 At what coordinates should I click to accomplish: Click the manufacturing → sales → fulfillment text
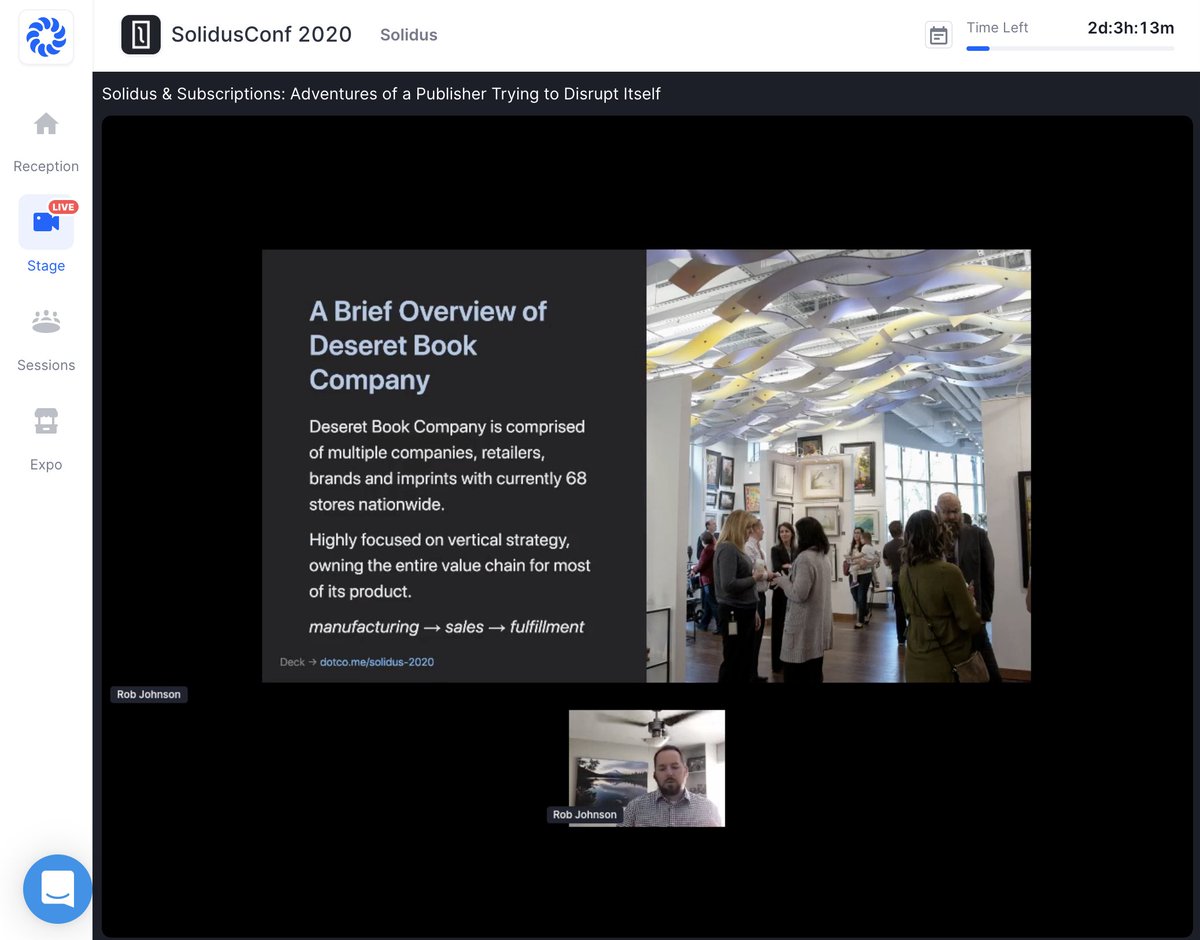[447, 627]
